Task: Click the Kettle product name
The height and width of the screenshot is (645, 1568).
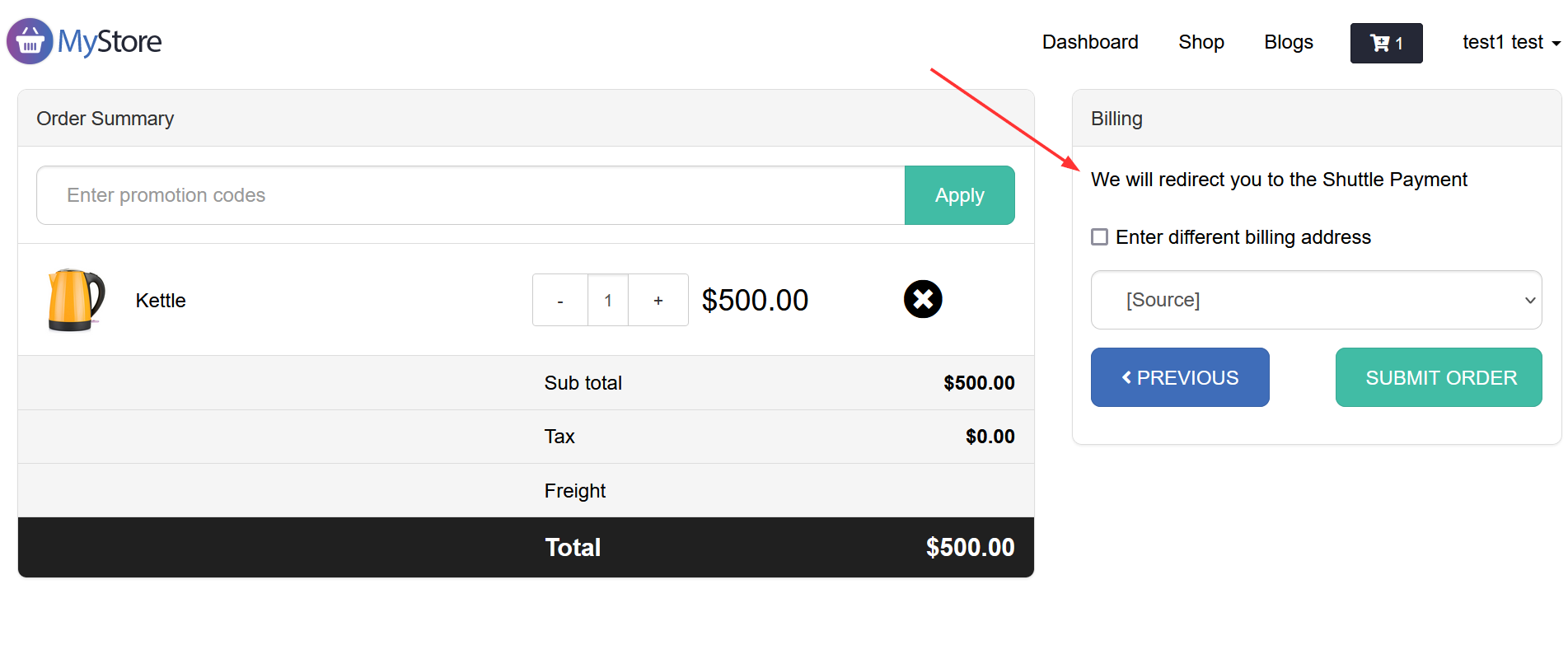Action: 161,301
